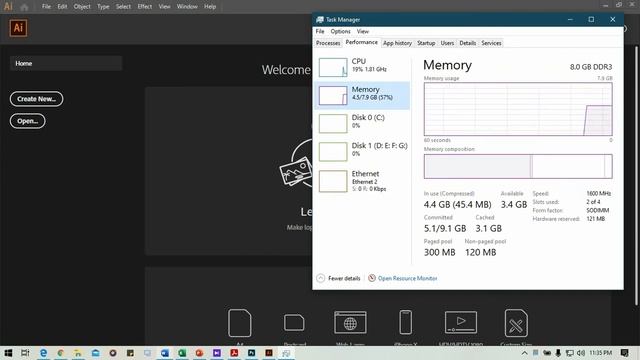640x360 pixels.
Task: Open Microsoft Word from the taskbar
Action: point(164,353)
